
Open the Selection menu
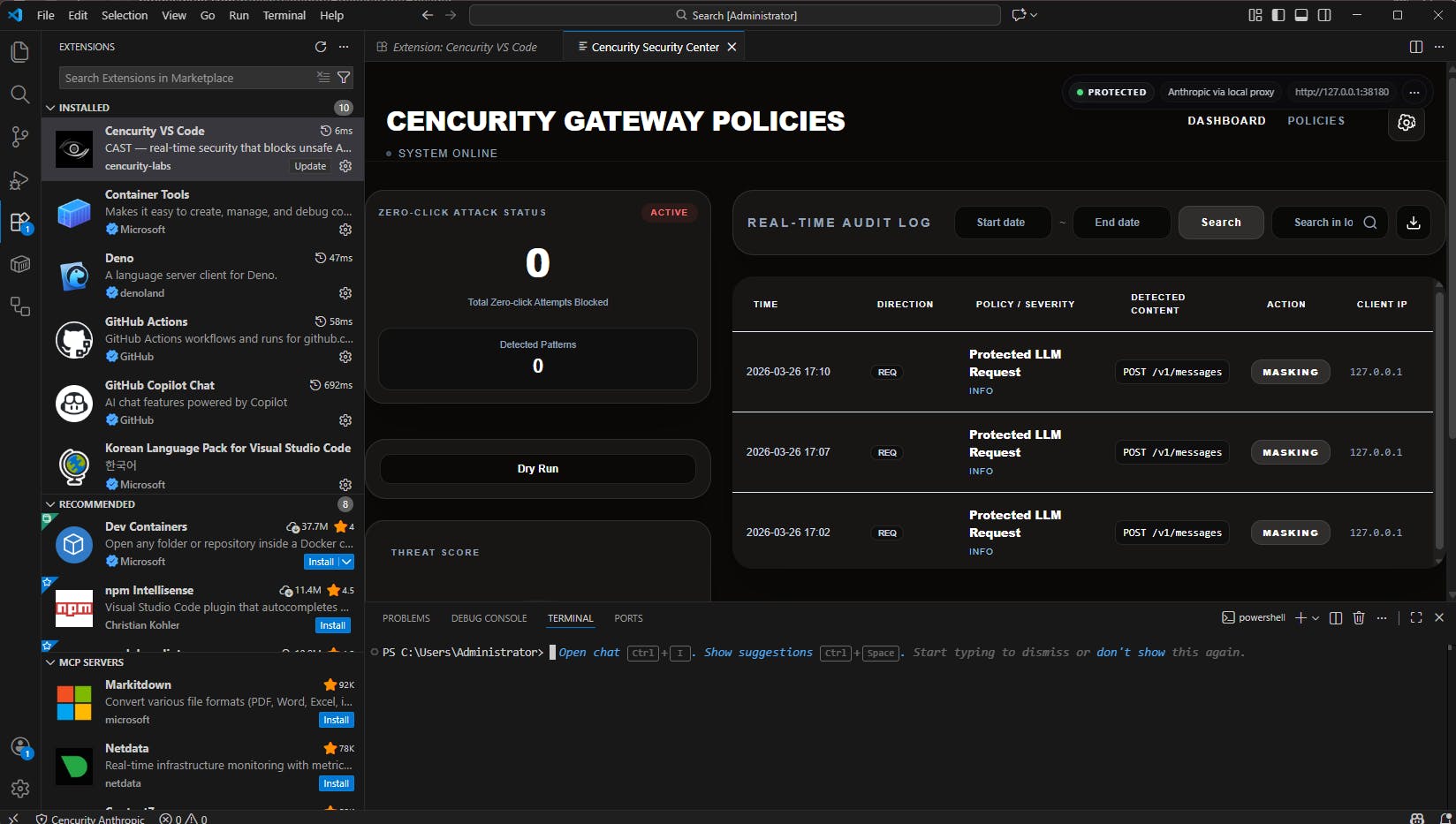click(x=125, y=15)
